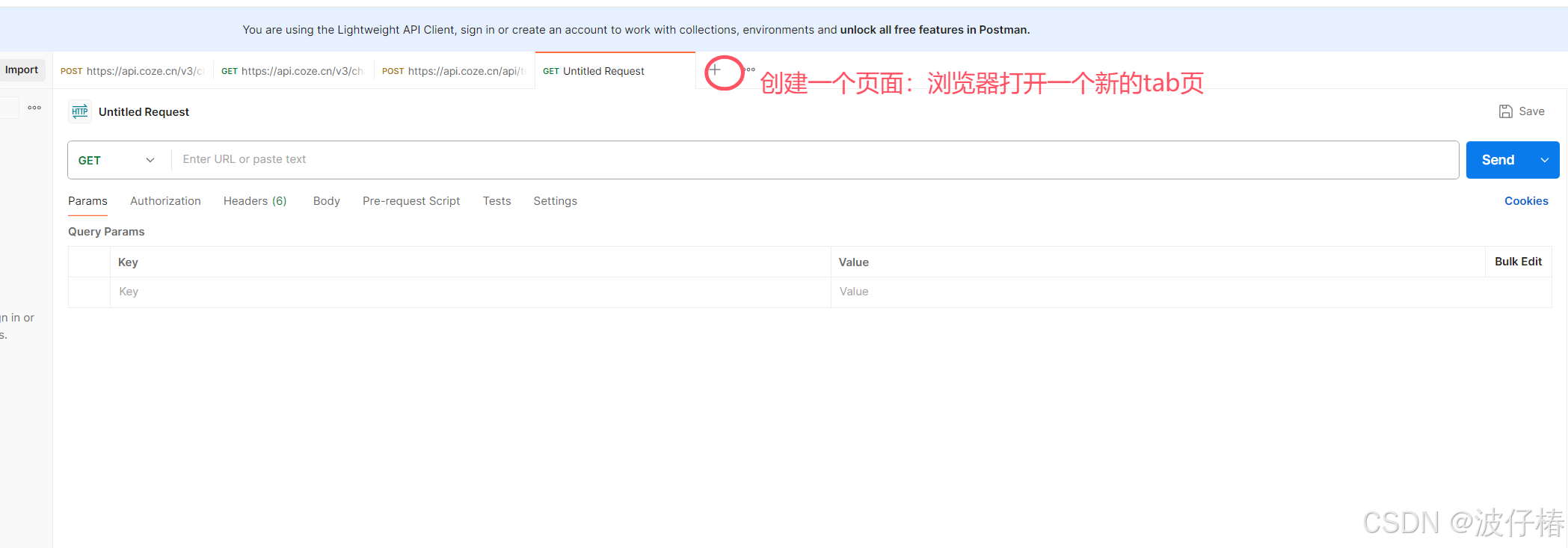Click the HTTP request icon beside Untitled Request
This screenshot has height=548, width=1568.
(80, 111)
